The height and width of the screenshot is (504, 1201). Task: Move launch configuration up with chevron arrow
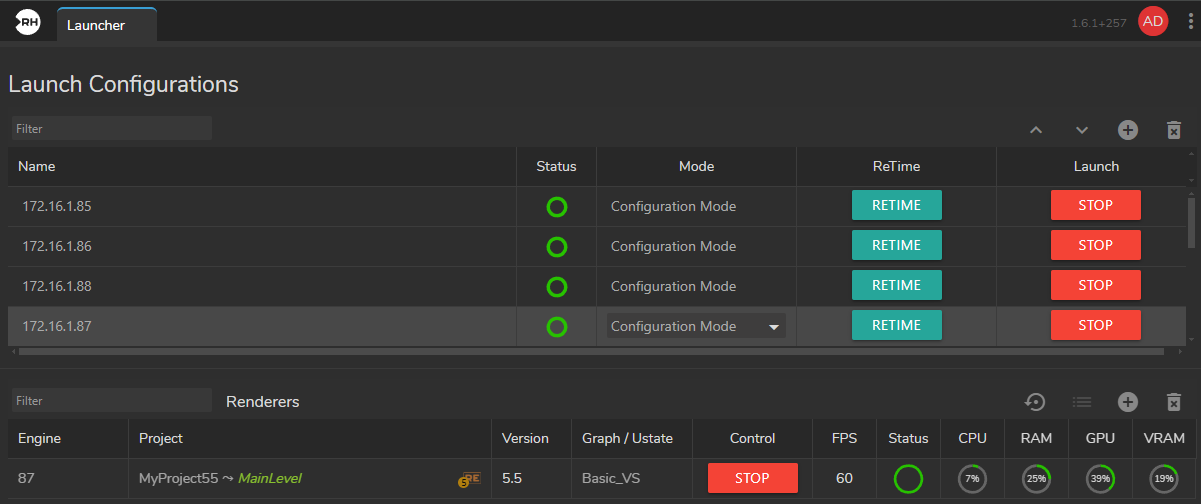tap(1036, 130)
